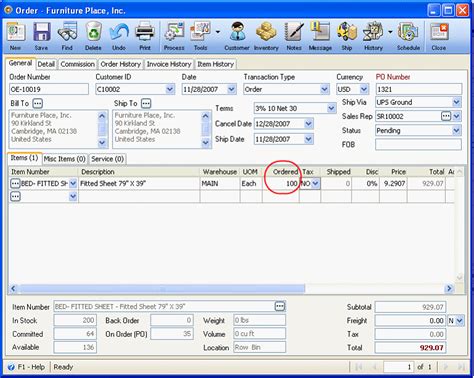
Task: Open Inventory boxes icon
Action: point(266,36)
